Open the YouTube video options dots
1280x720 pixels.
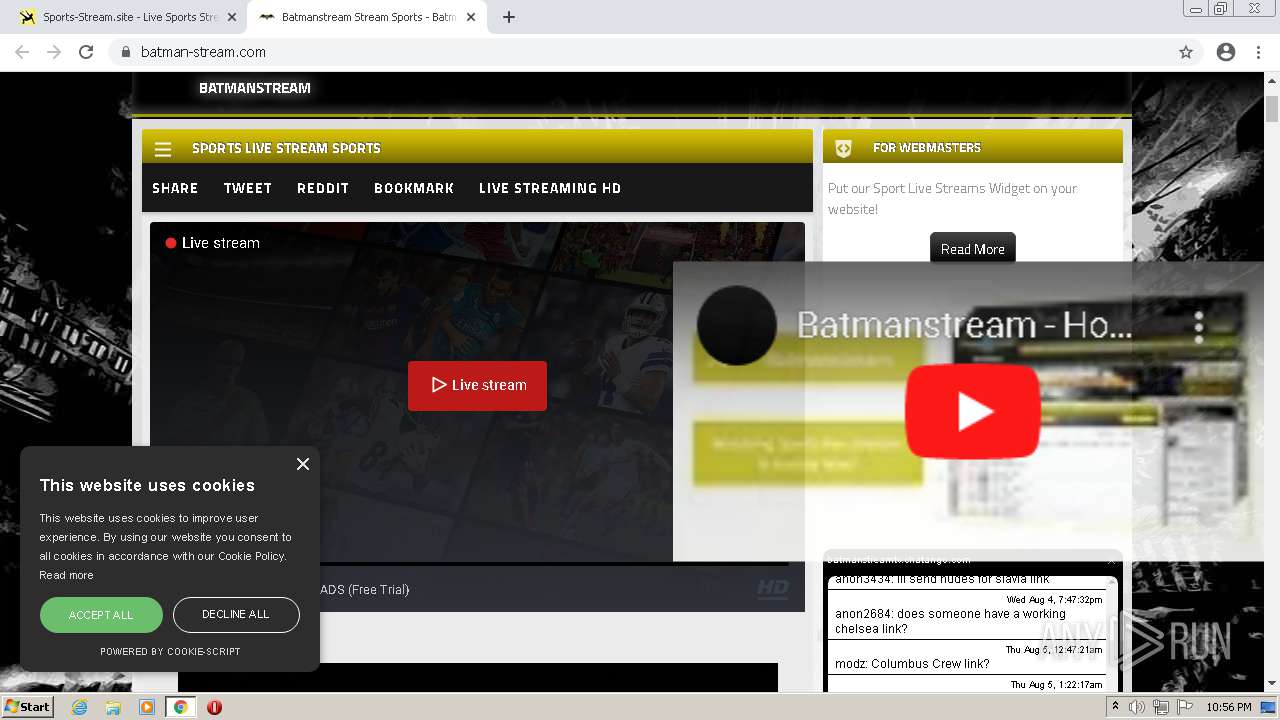pos(1198,326)
